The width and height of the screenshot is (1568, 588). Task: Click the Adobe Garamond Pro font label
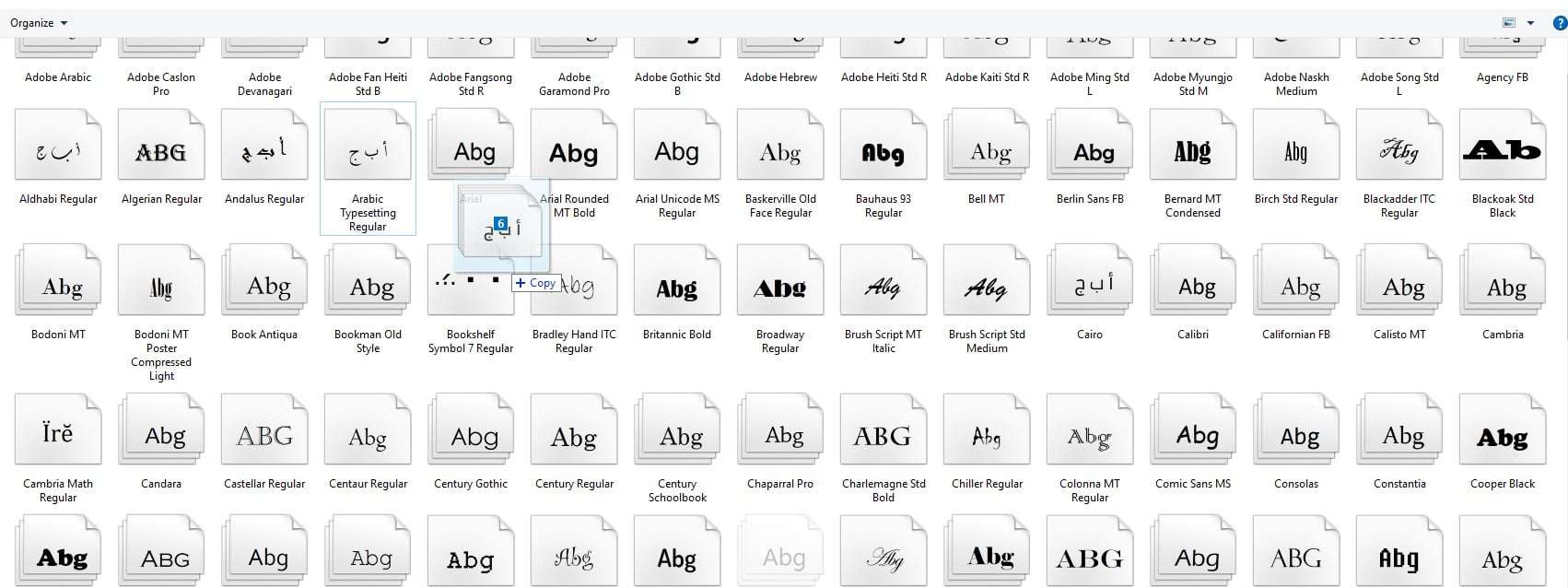click(x=574, y=84)
